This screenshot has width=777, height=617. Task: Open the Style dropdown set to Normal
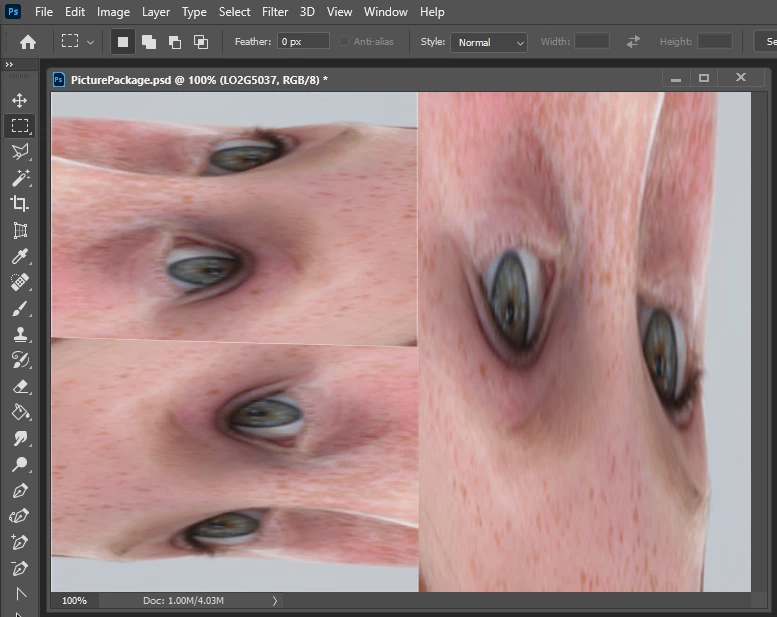(x=489, y=42)
